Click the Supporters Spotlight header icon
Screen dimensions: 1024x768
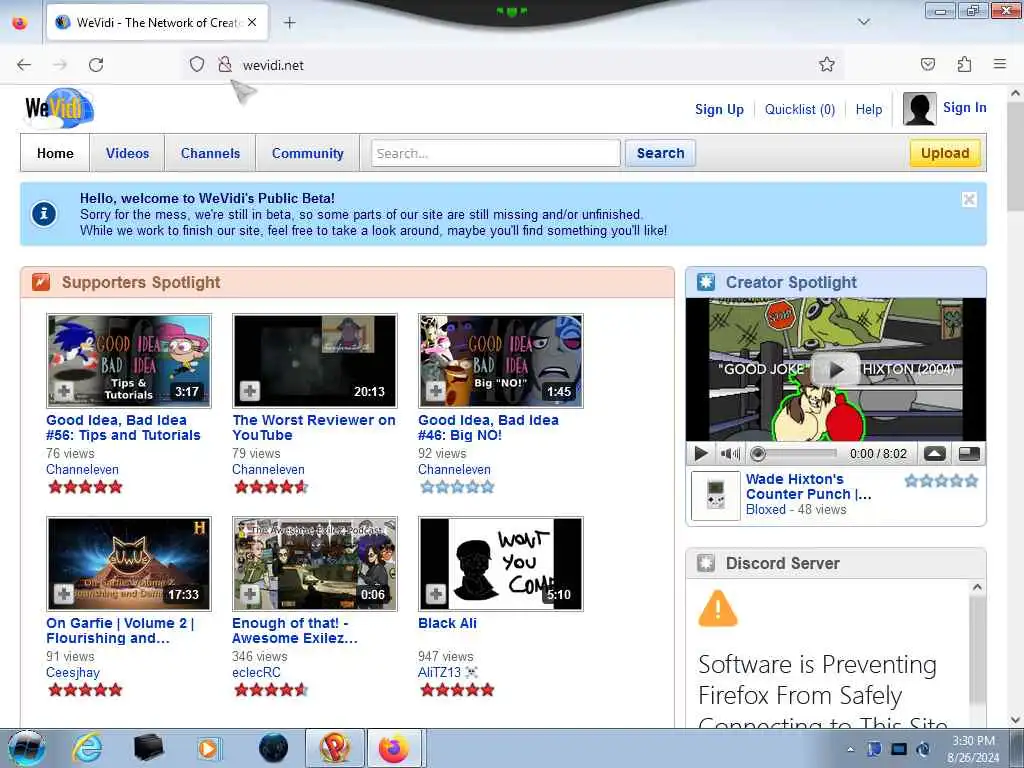41,282
